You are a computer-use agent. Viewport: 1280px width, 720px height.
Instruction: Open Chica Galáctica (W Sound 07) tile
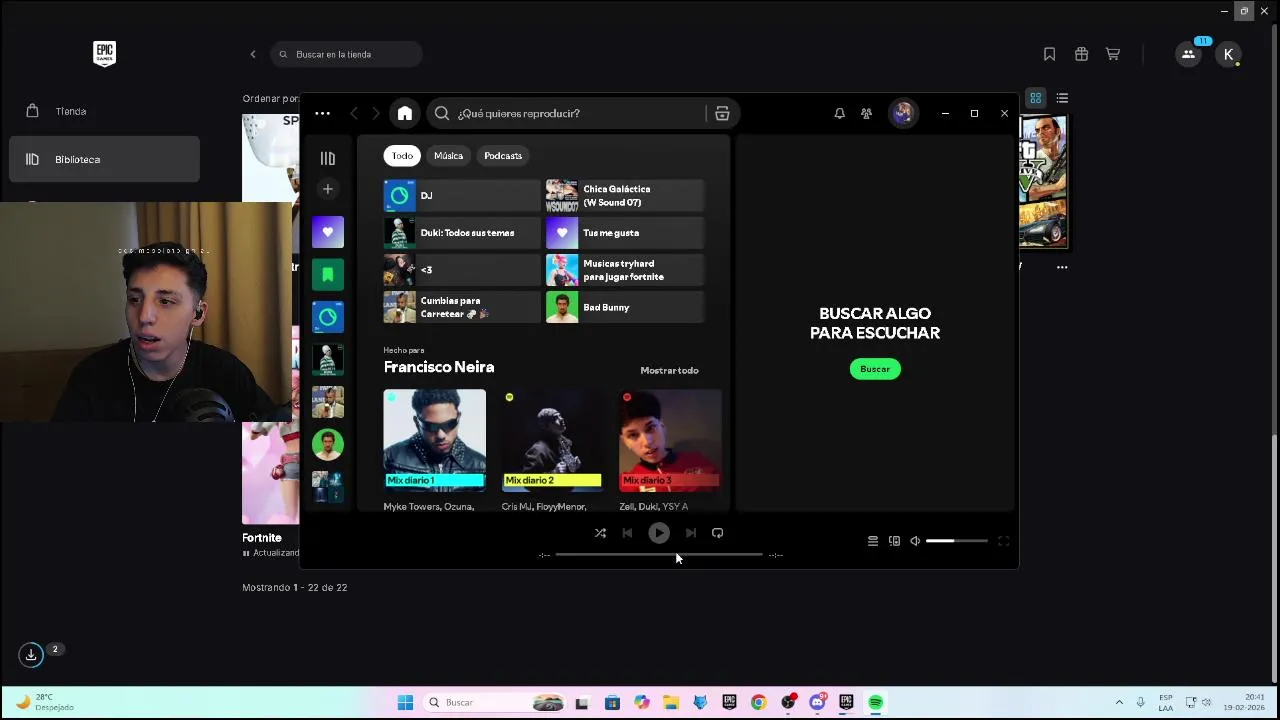[x=624, y=196]
